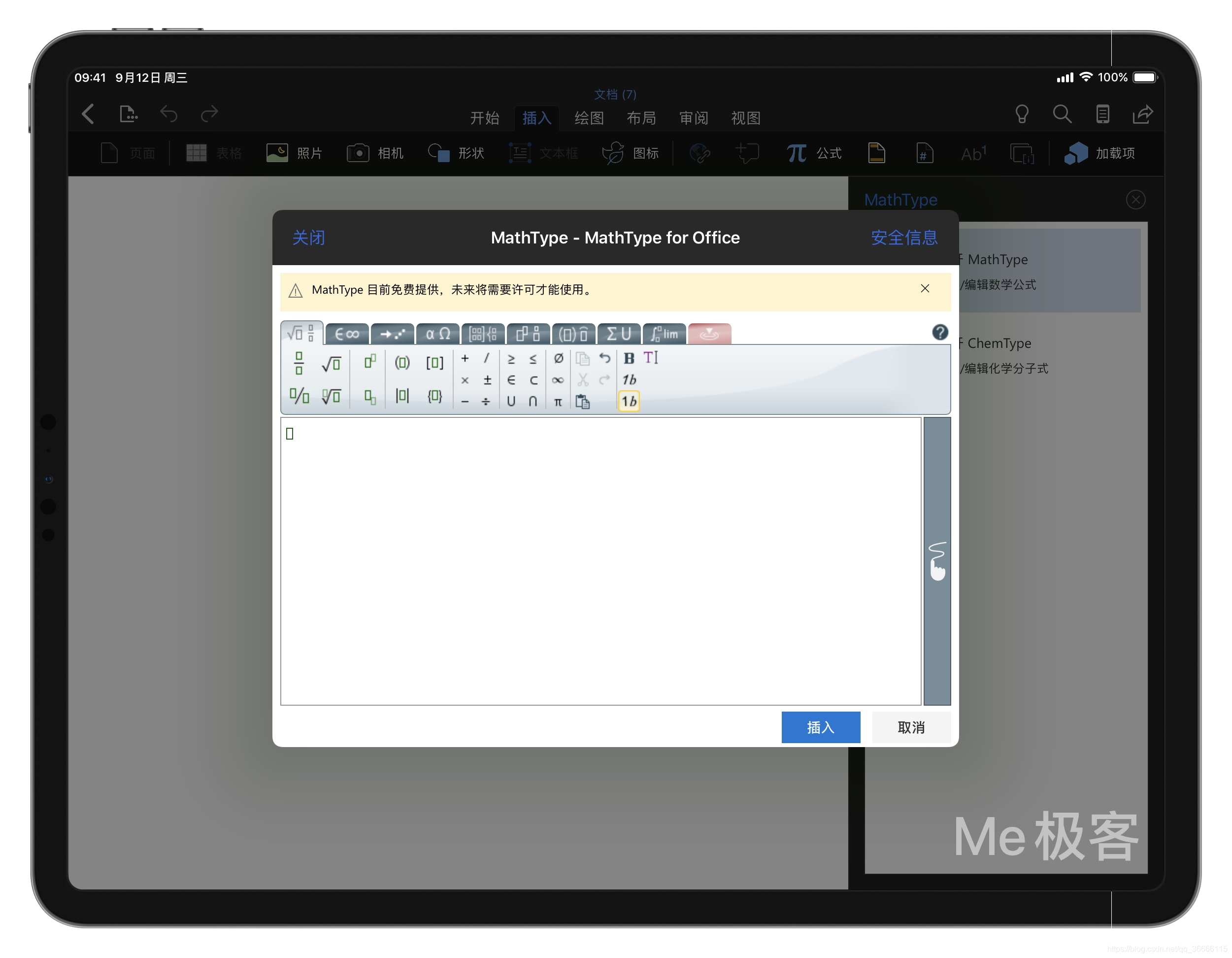The image size is (1232, 958).
Task: Toggle the highlighted 1b style button
Action: [x=630, y=402]
